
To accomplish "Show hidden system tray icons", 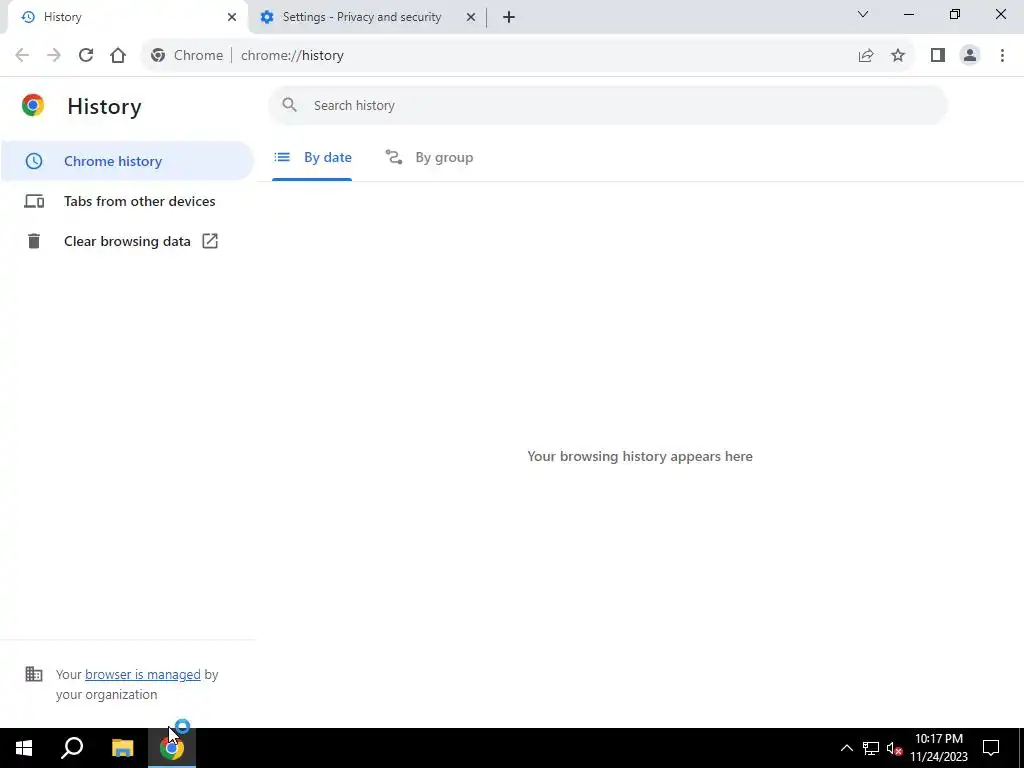I will click(x=846, y=748).
